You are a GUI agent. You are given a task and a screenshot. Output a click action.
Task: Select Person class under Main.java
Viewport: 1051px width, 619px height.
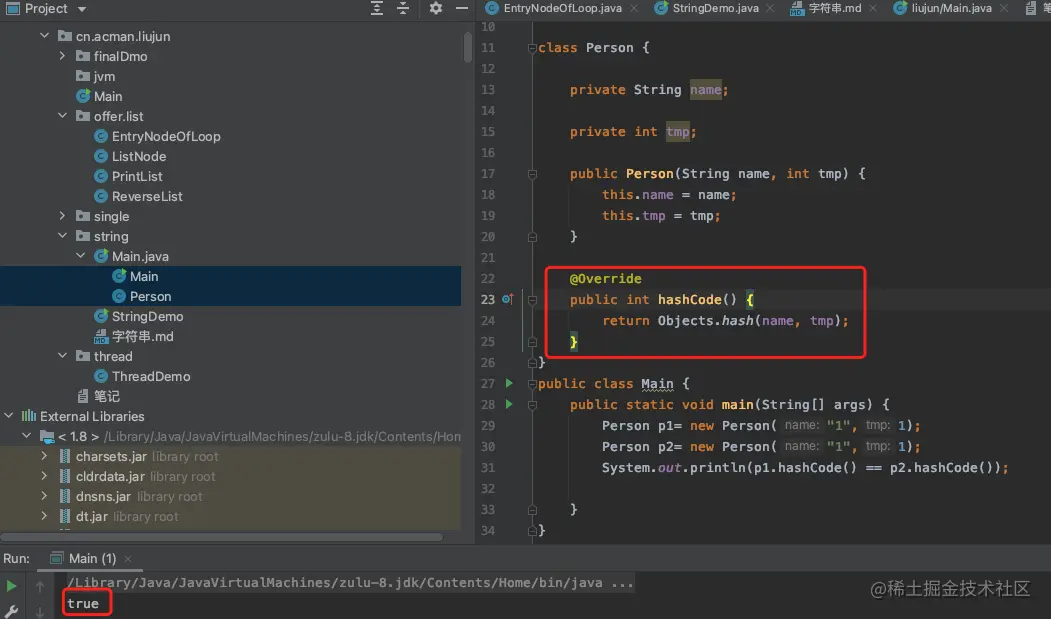click(x=141, y=296)
